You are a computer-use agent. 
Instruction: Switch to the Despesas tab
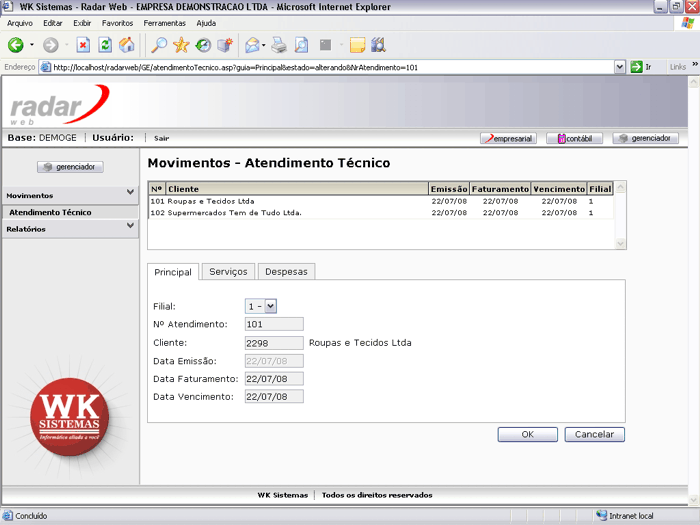[286, 272]
